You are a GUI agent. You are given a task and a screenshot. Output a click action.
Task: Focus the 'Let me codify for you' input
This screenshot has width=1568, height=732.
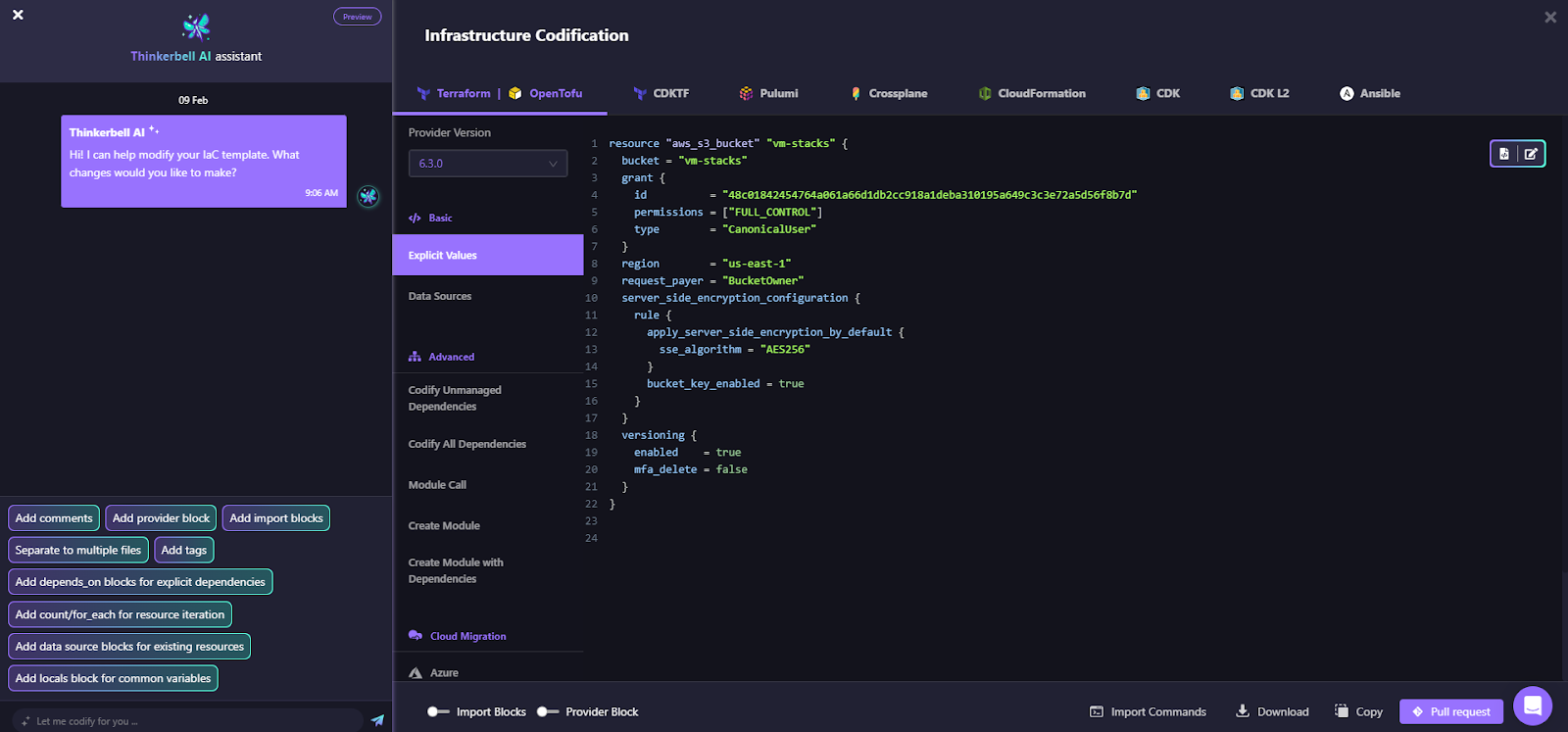(186, 720)
